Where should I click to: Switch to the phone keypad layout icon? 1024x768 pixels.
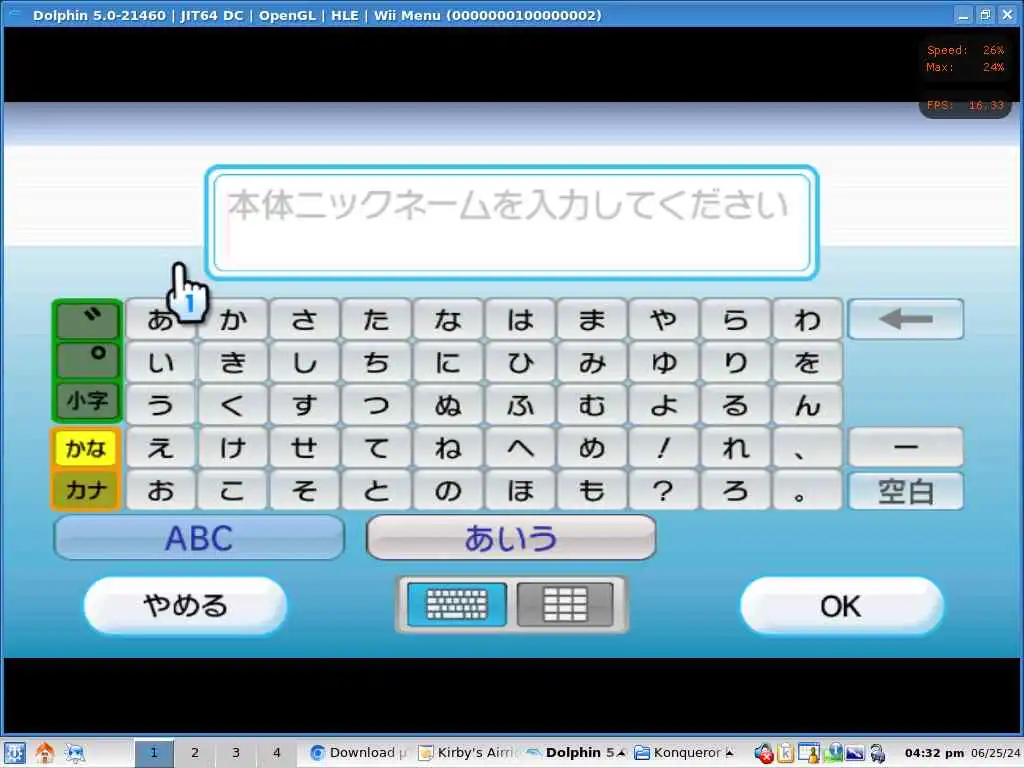point(565,604)
